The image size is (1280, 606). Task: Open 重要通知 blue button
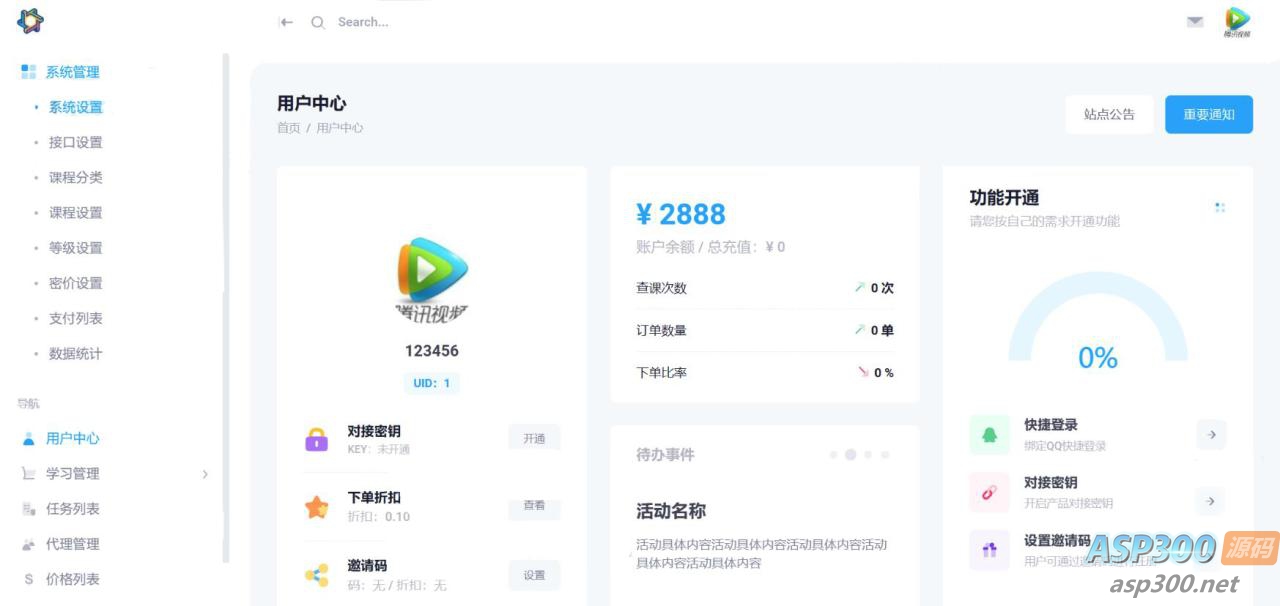click(x=1209, y=114)
